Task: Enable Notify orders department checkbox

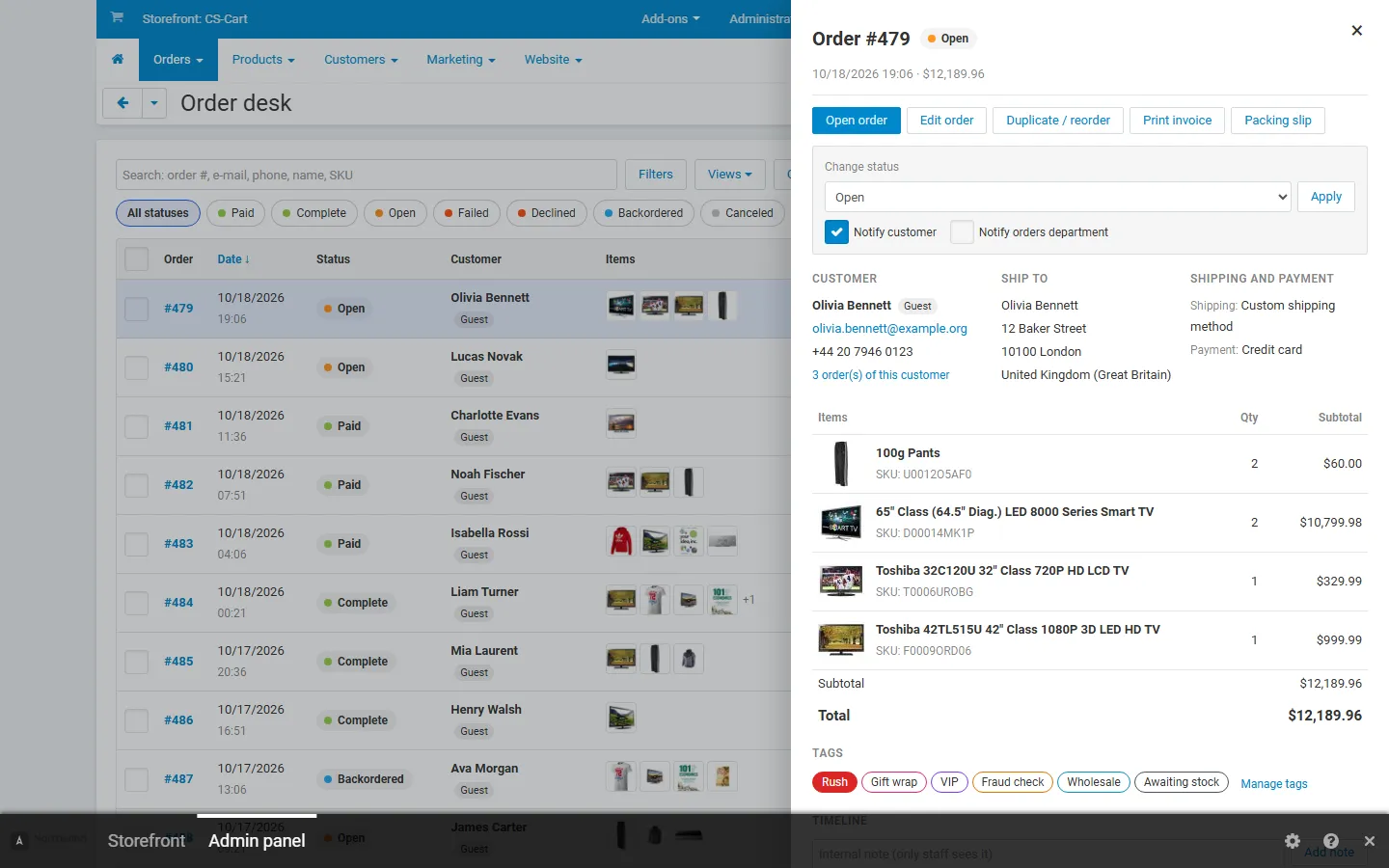Action: [x=962, y=232]
